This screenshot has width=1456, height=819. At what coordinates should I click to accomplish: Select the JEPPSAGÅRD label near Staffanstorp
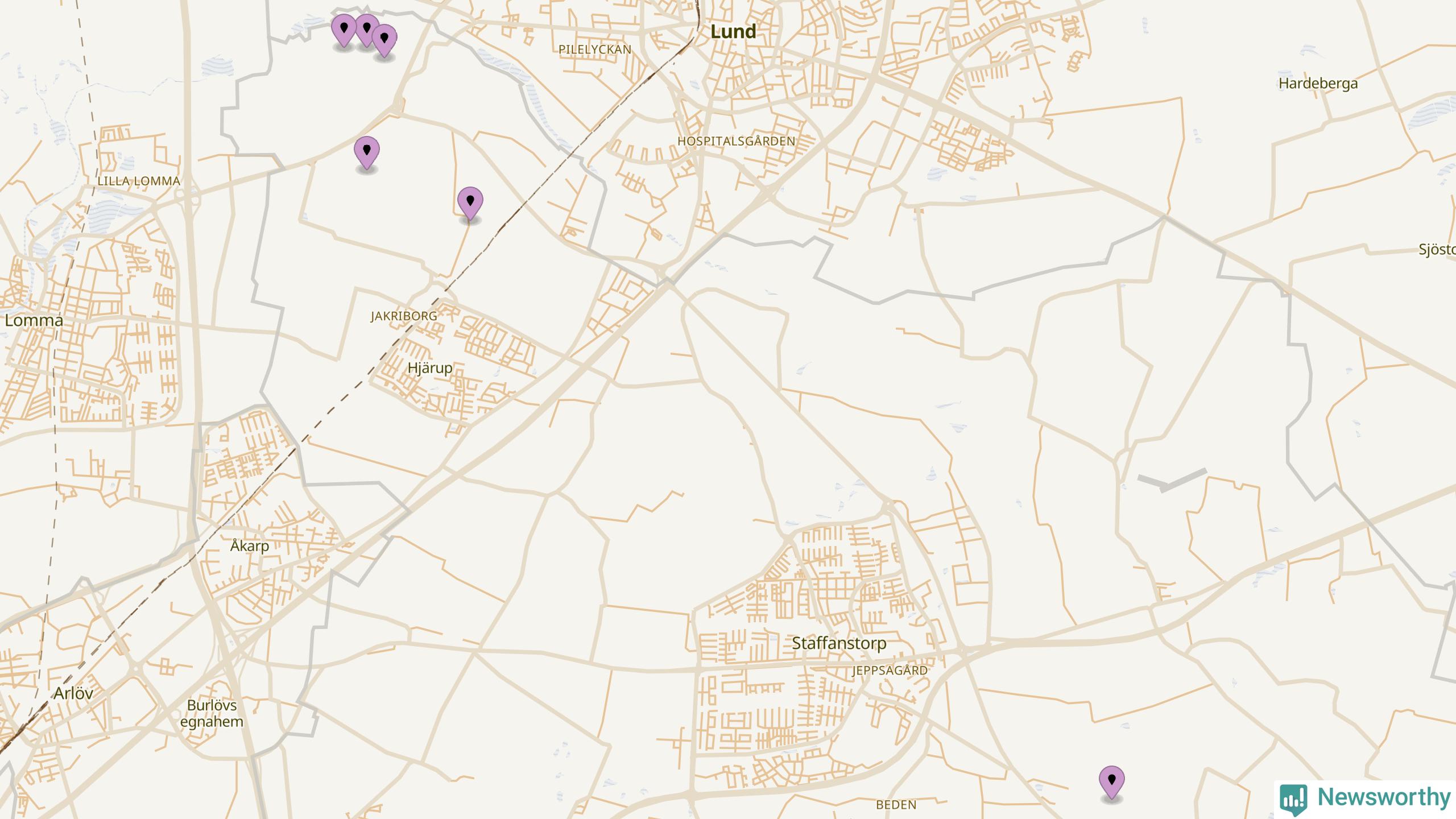tap(890, 671)
